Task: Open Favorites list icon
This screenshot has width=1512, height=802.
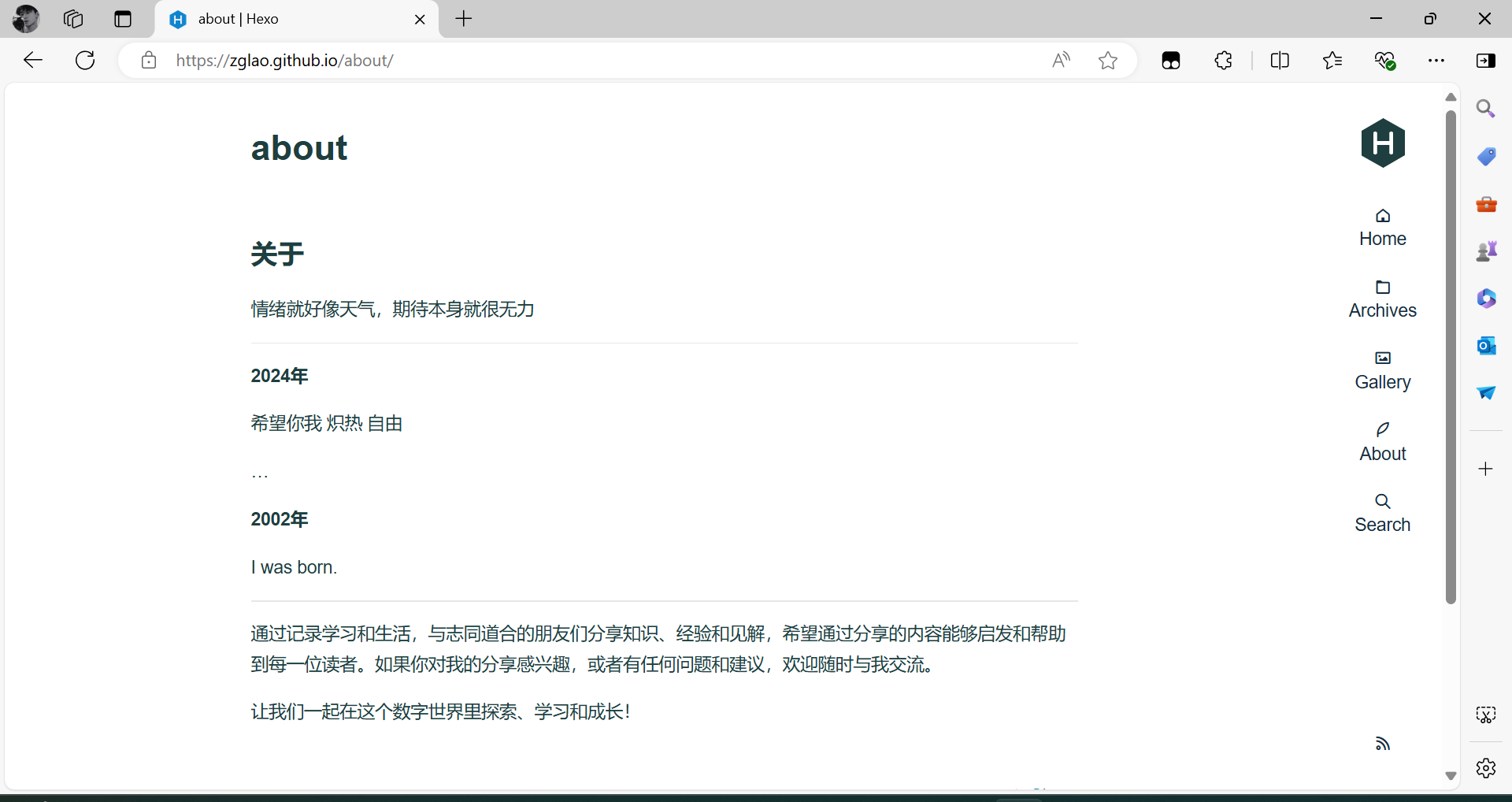Action: point(1332,60)
